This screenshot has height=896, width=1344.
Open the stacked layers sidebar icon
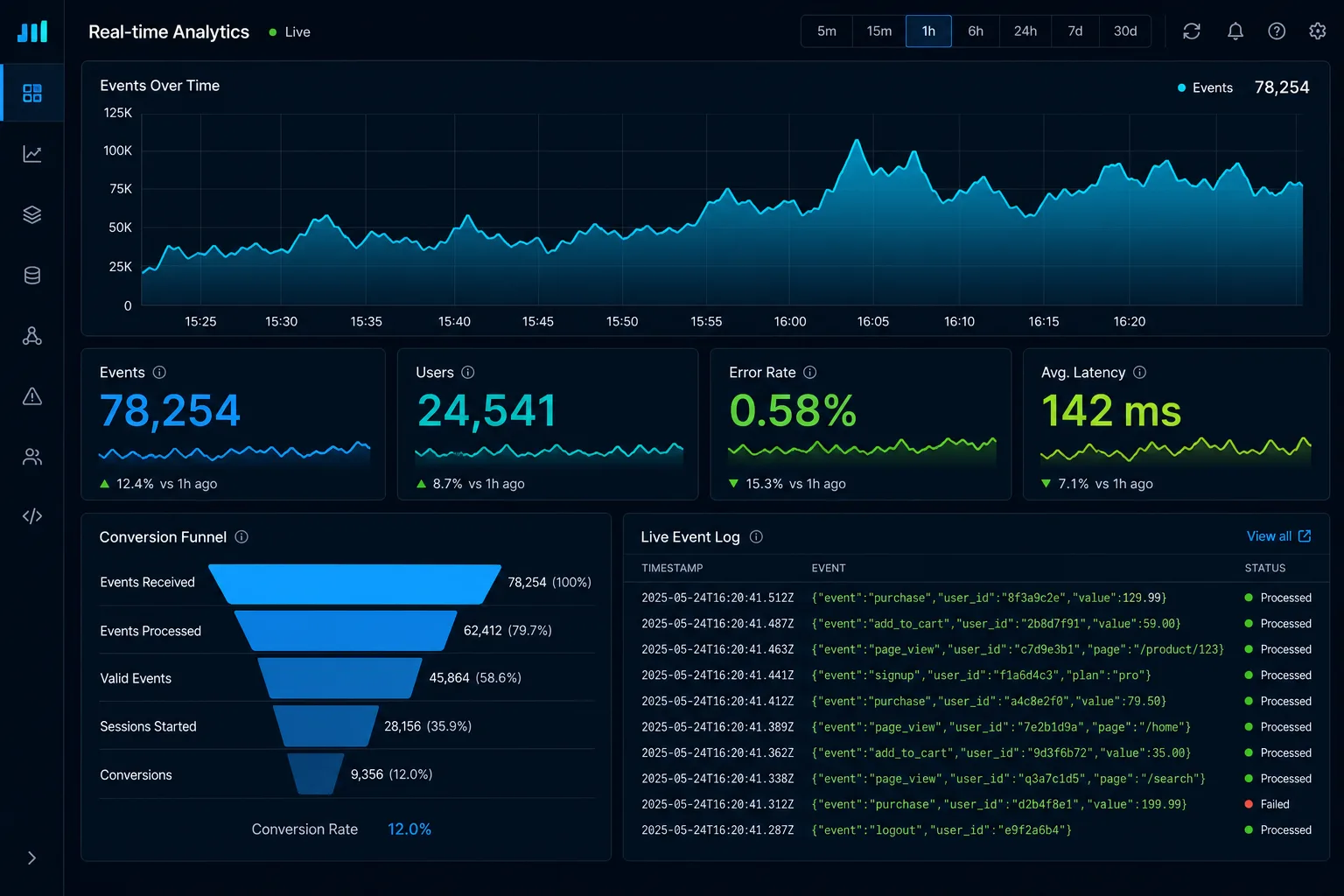point(32,214)
